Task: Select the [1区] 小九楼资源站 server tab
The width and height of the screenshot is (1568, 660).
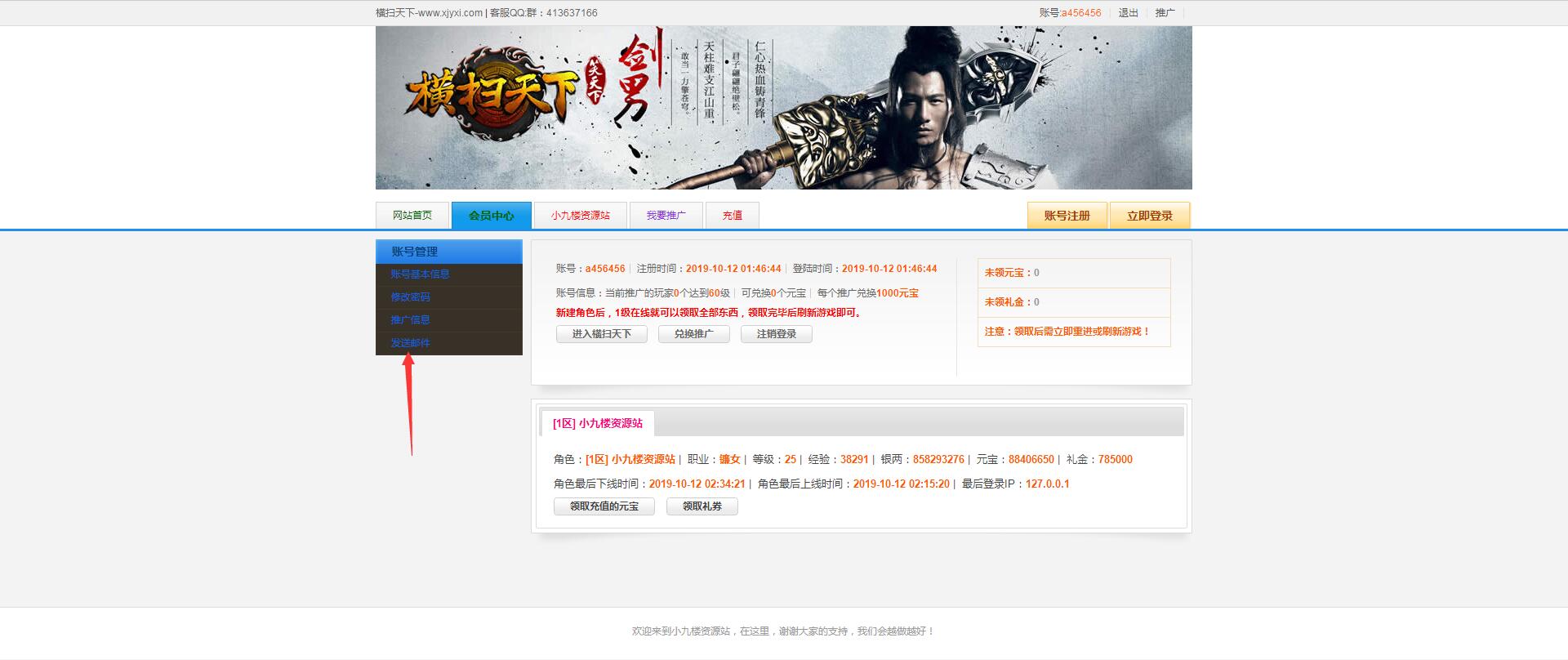Action: 597,423
